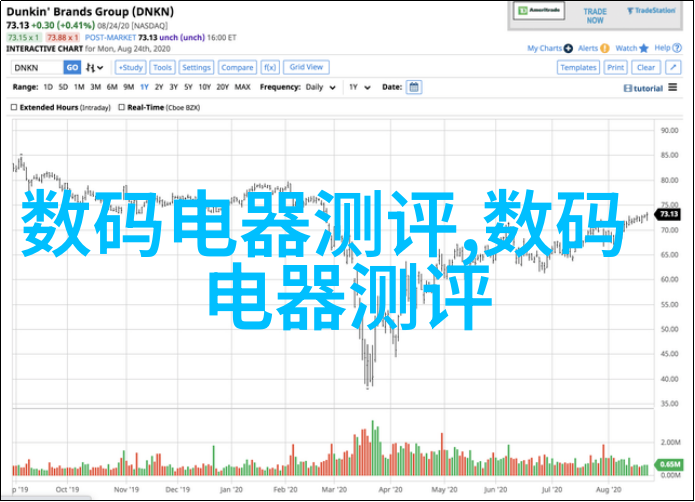Set range to 5Y

pyautogui.click(x=188, y=87)
